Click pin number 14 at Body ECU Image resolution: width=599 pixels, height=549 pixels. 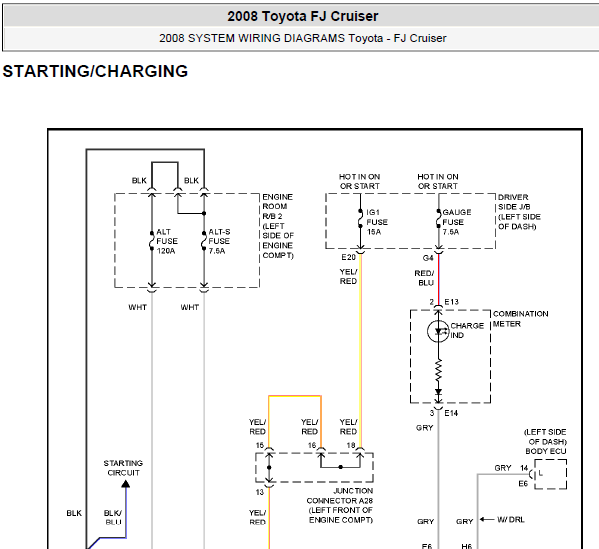524,468
